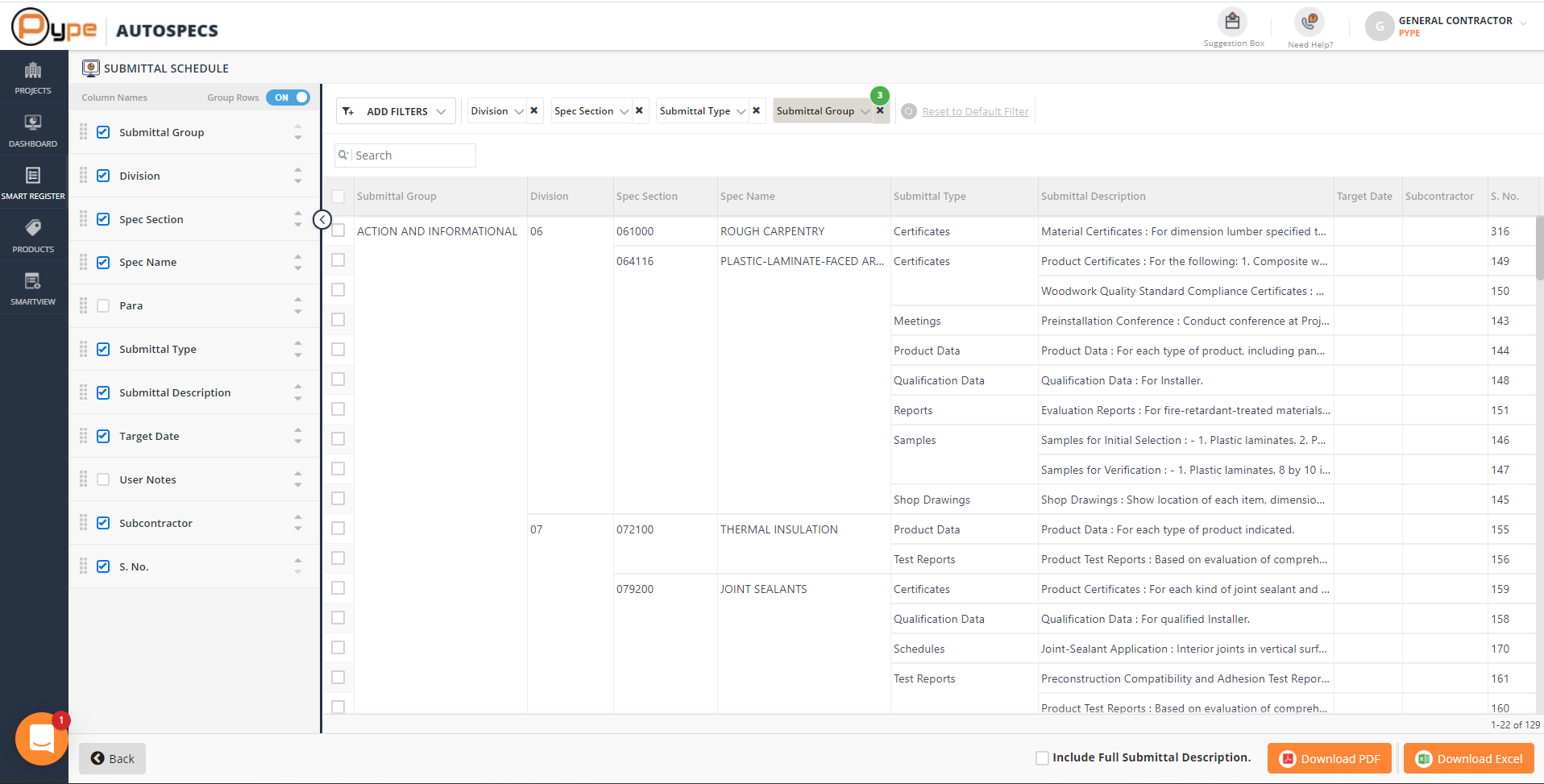Open the ADD FILTERS dropdown
The image size is (1544, 784).
(x=395, y=111)
